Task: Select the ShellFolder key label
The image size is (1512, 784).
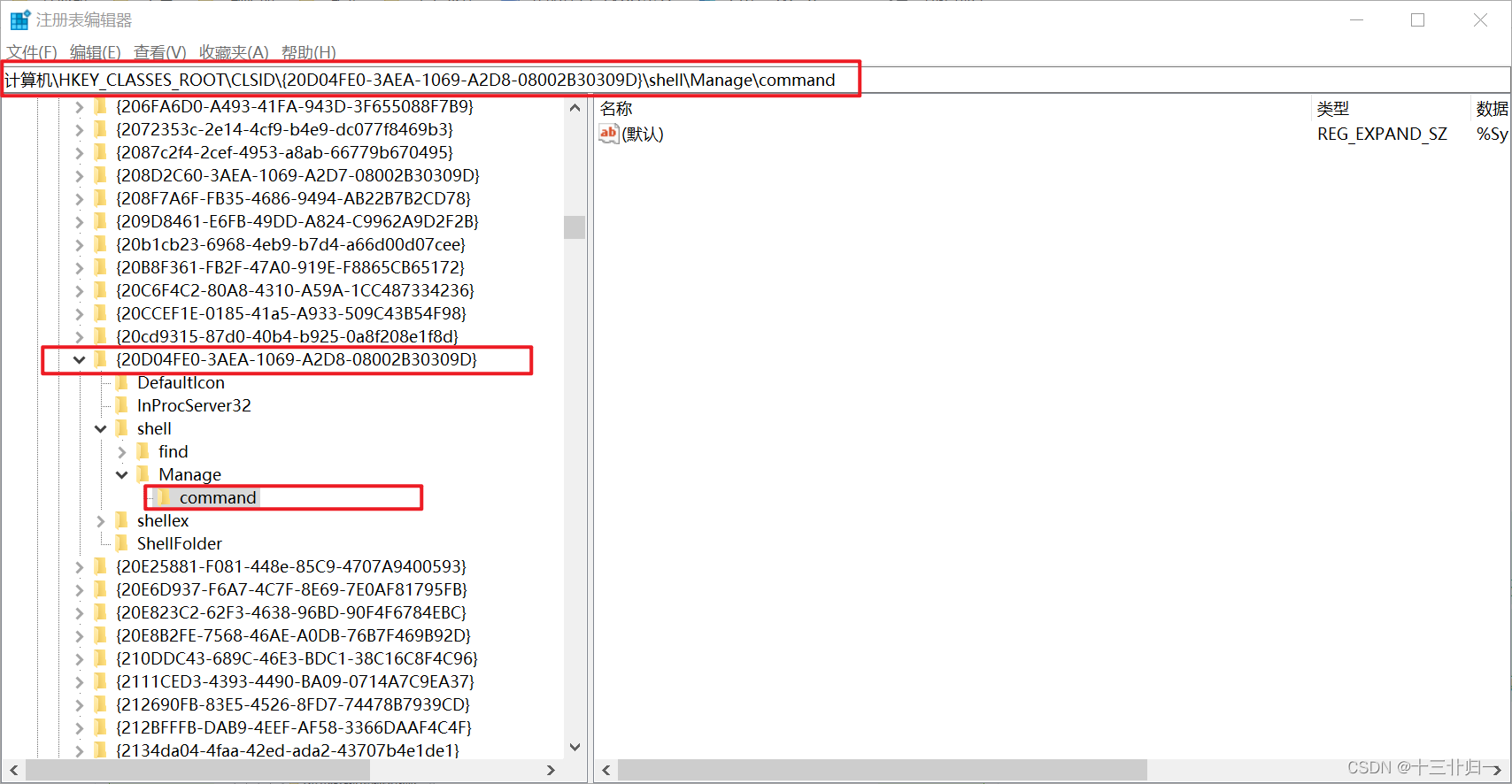Action: [x=180, y=543]
